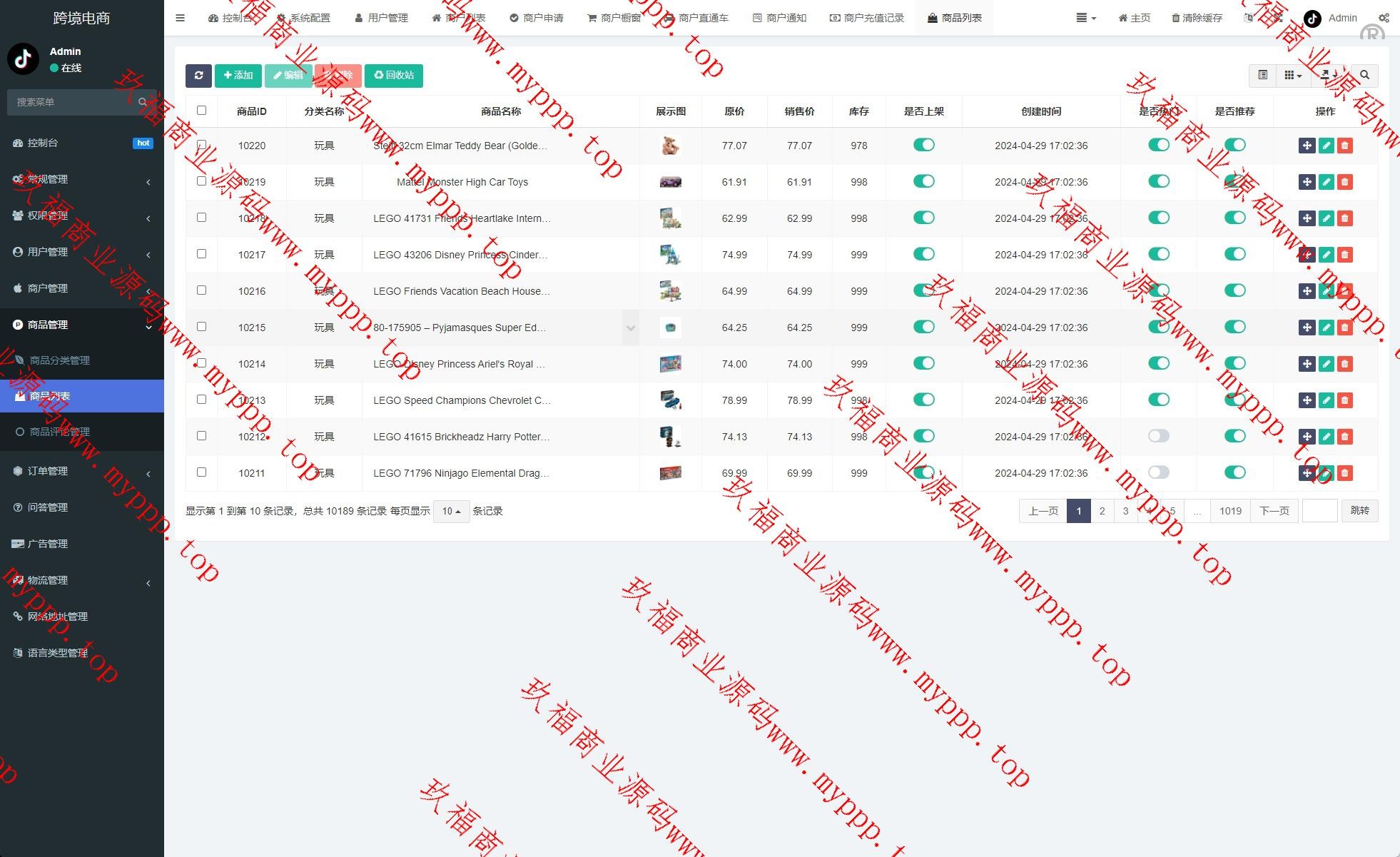
Task: Toggle 是否上架 switch for product 10216
Action: [924, 290]
